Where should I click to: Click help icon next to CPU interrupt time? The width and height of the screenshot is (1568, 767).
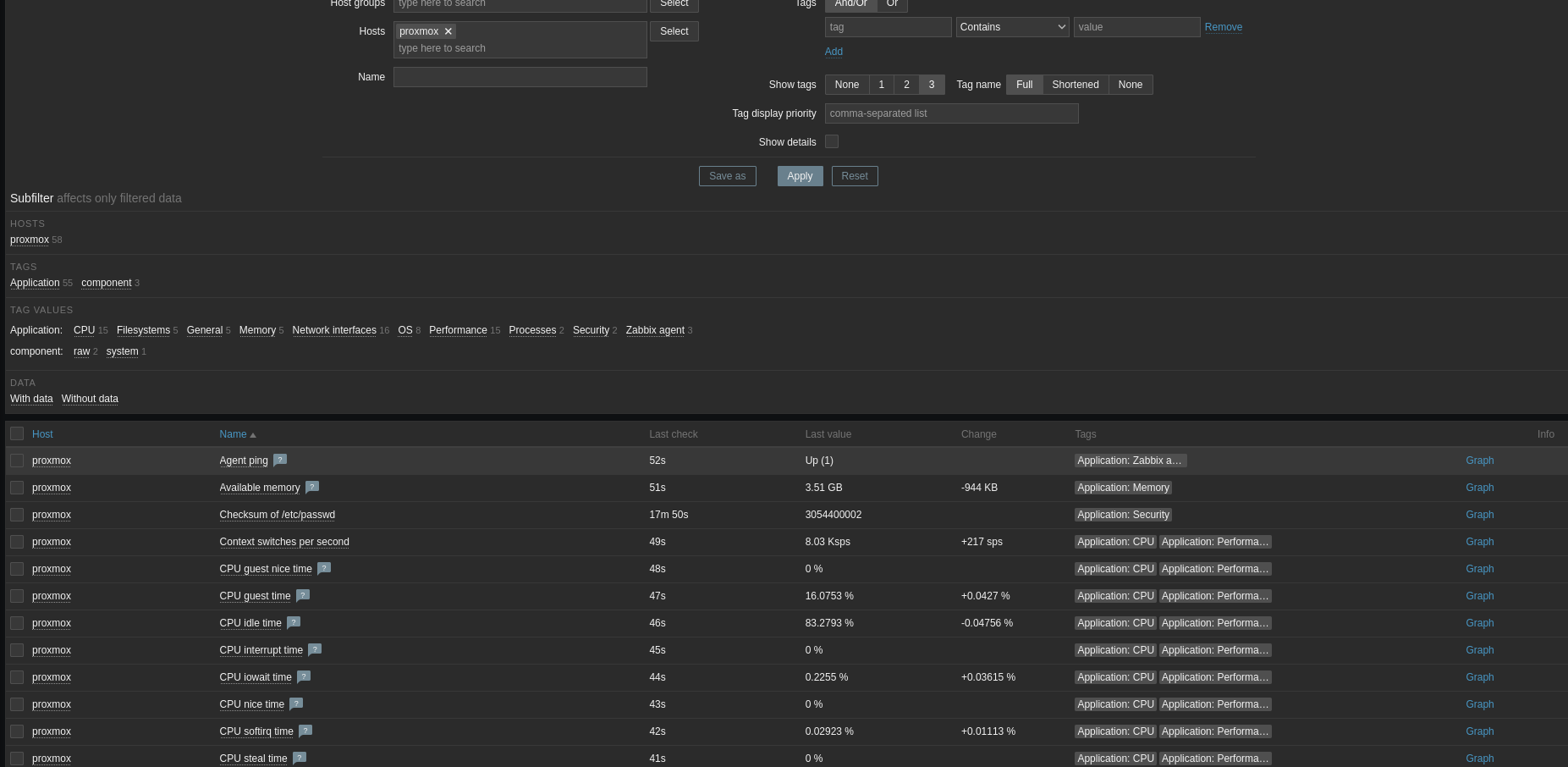coord(315,649)
